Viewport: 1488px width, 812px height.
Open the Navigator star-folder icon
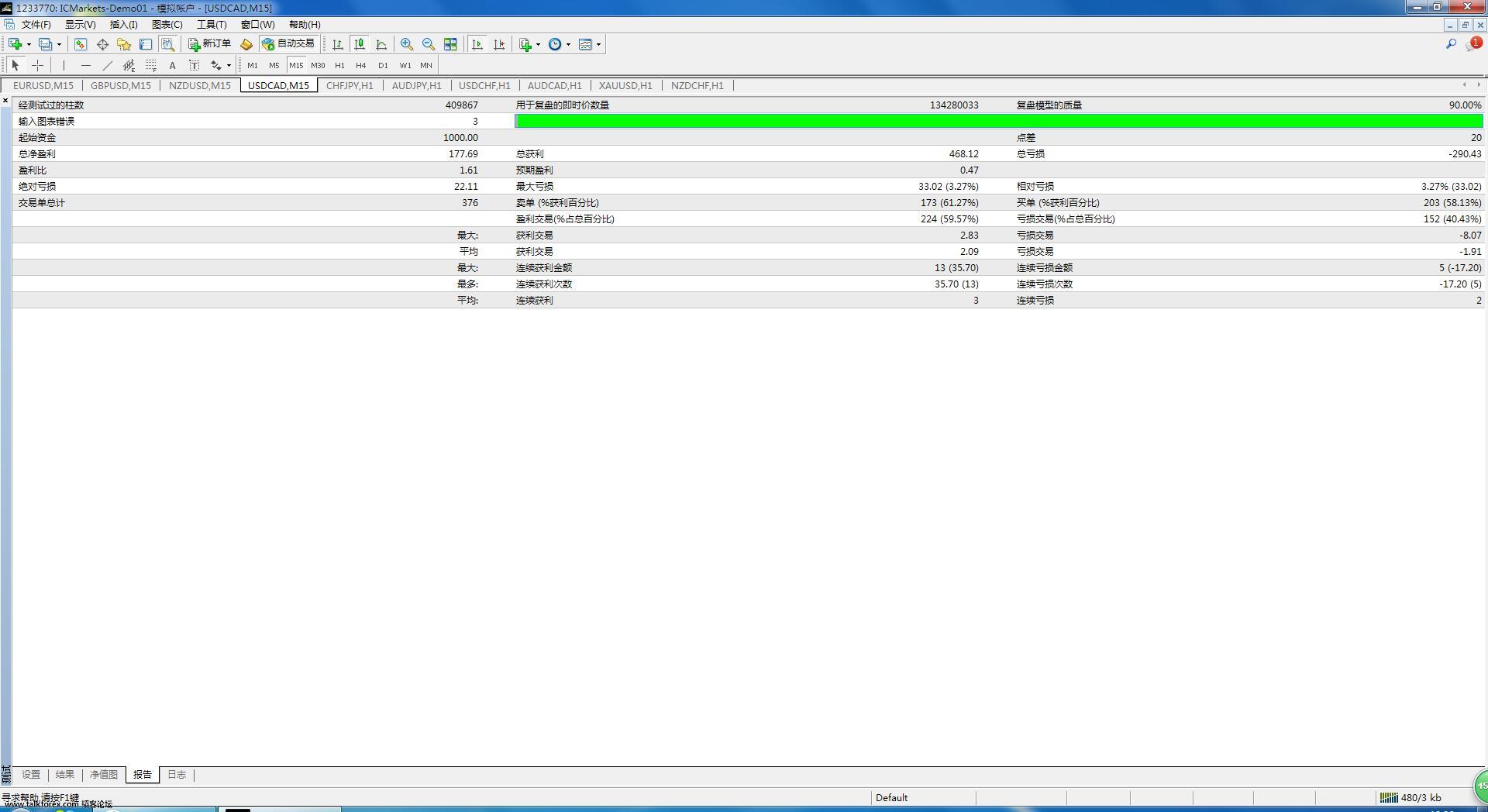124,44
